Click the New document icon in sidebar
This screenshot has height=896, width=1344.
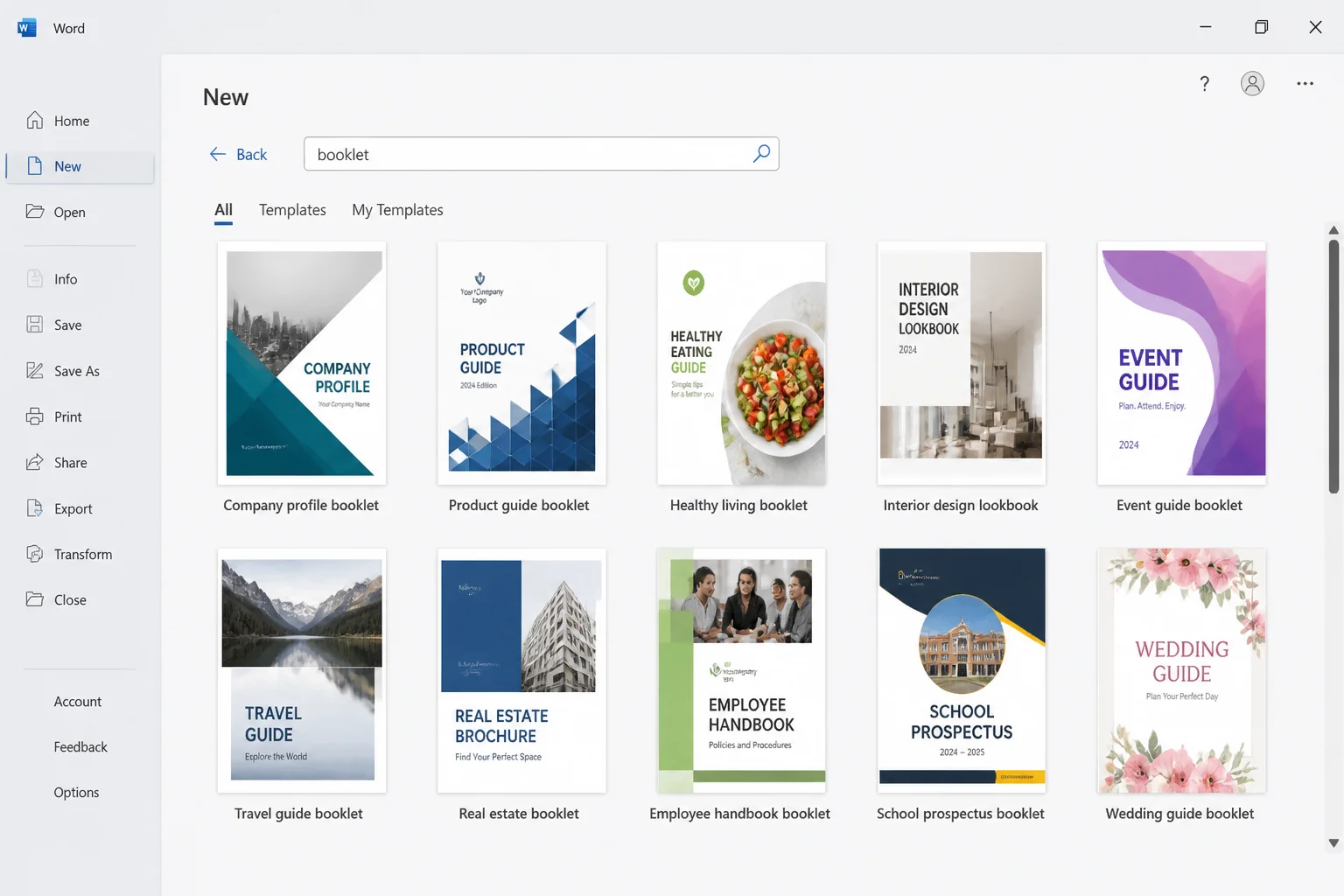coord(35,165)
